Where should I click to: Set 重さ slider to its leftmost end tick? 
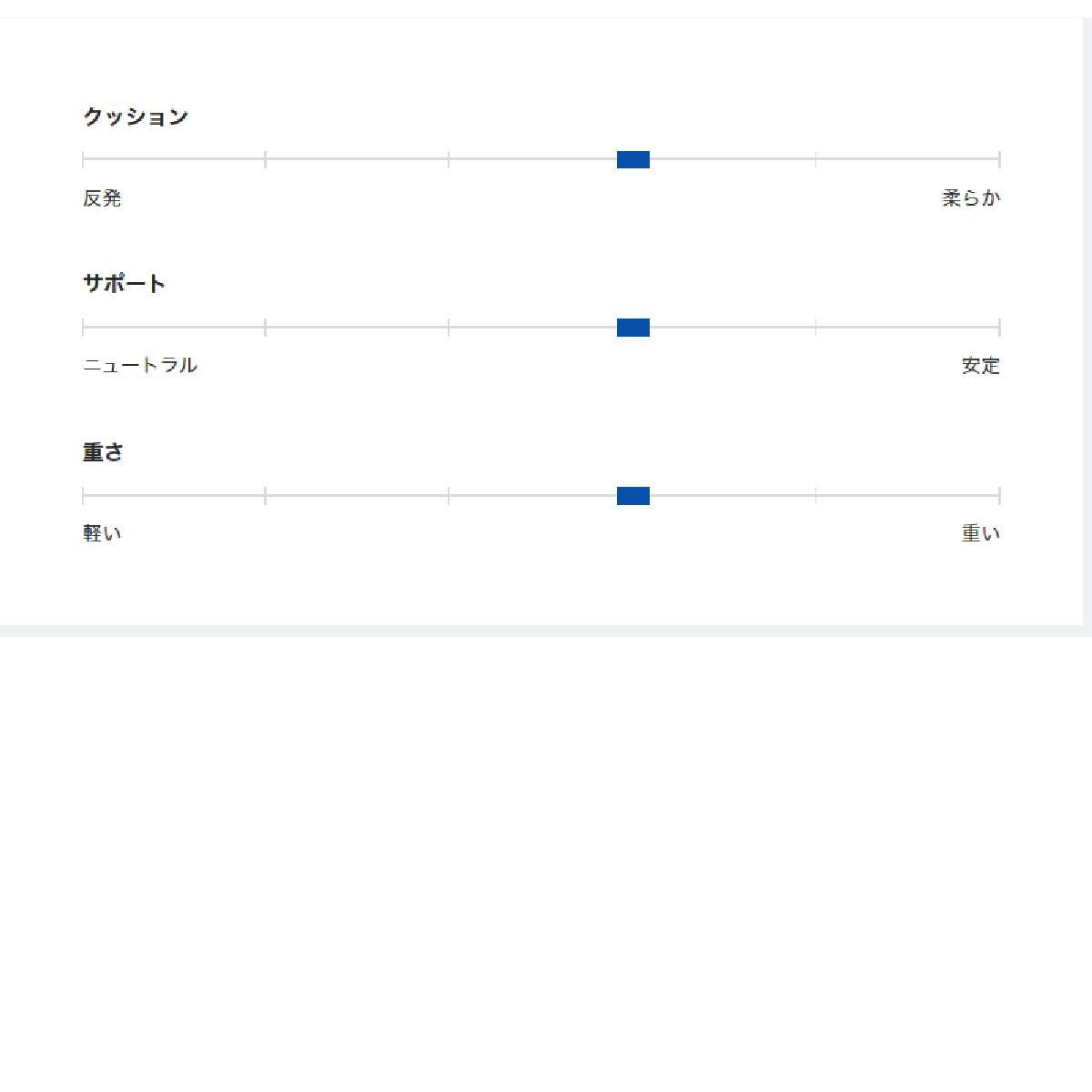pos(83,496)
